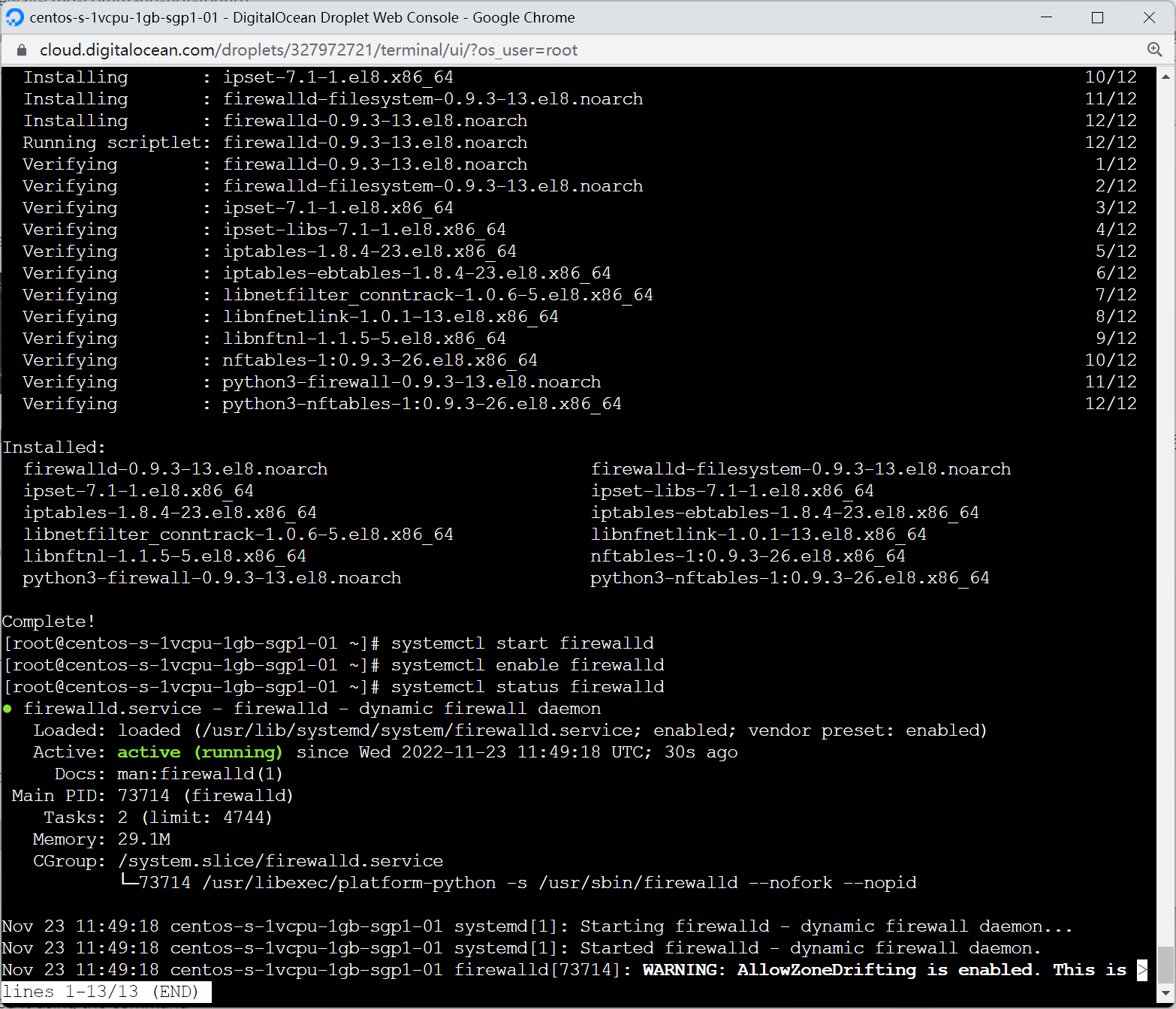Open the zoom magnifier icon in address bar
The height and width of the screenshot is (1009, 1176).
[1154, 50]
